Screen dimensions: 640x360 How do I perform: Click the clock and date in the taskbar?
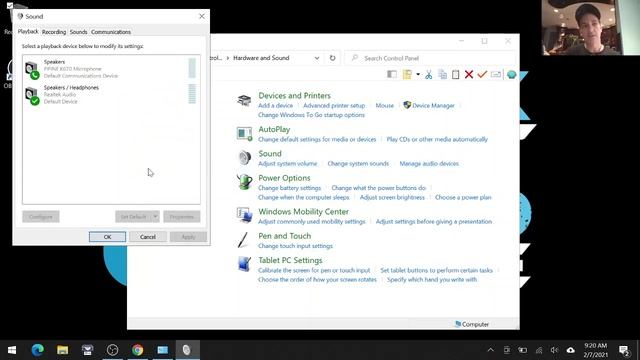click(596, 350)
